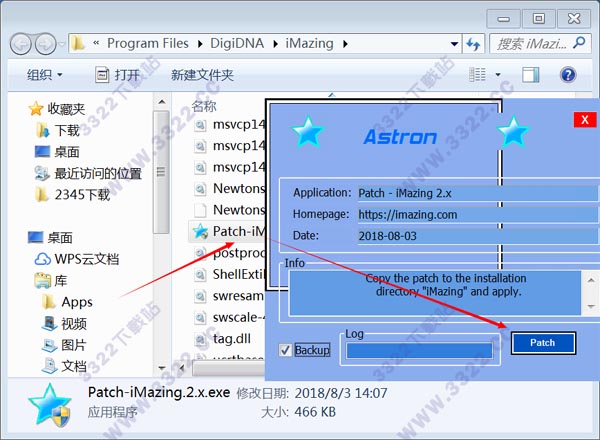Click the Explorer forward navigation arrow

46,44
